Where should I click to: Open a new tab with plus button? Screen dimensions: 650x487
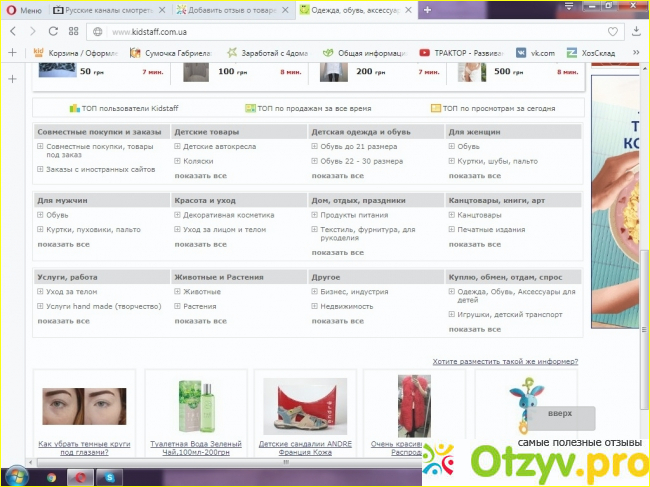coord(428,9)
